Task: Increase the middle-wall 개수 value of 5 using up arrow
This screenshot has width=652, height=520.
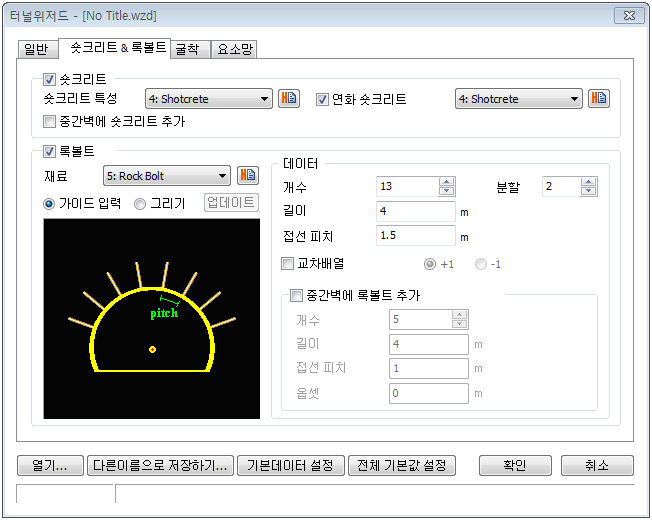Action: tap(459, 315)
